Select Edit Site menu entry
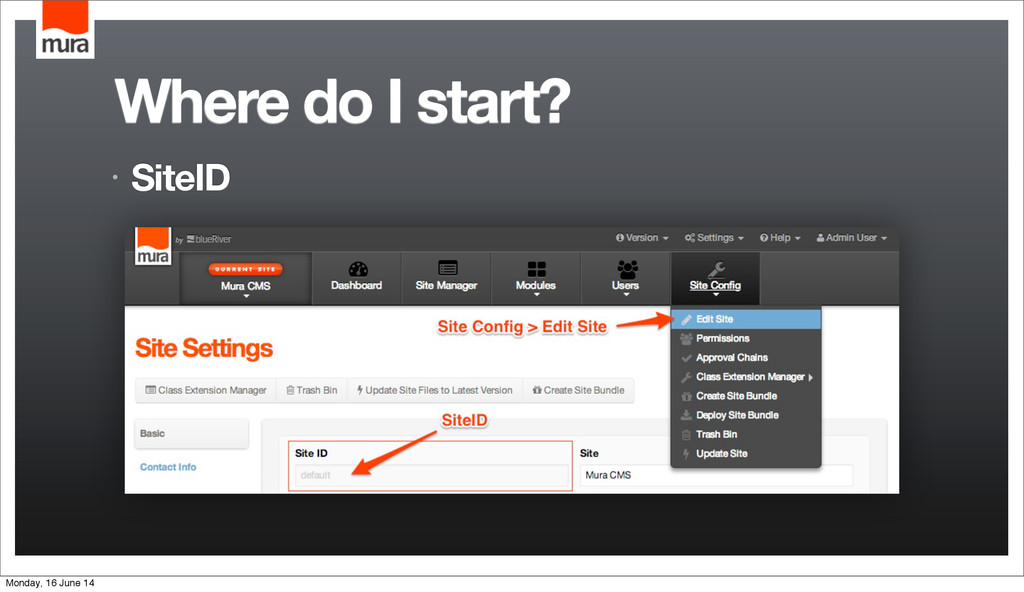 [746, 320]
